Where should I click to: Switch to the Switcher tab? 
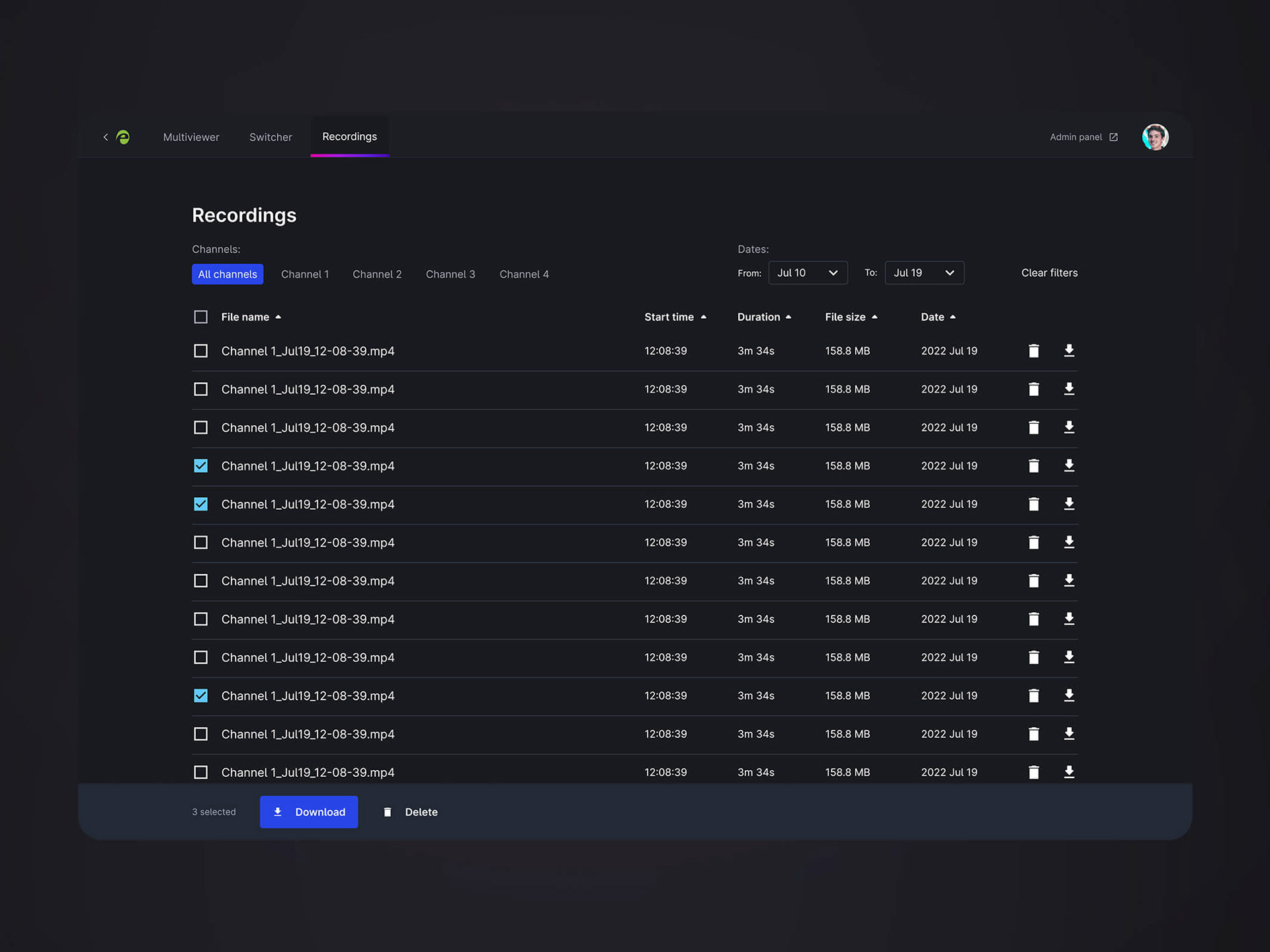271,137
